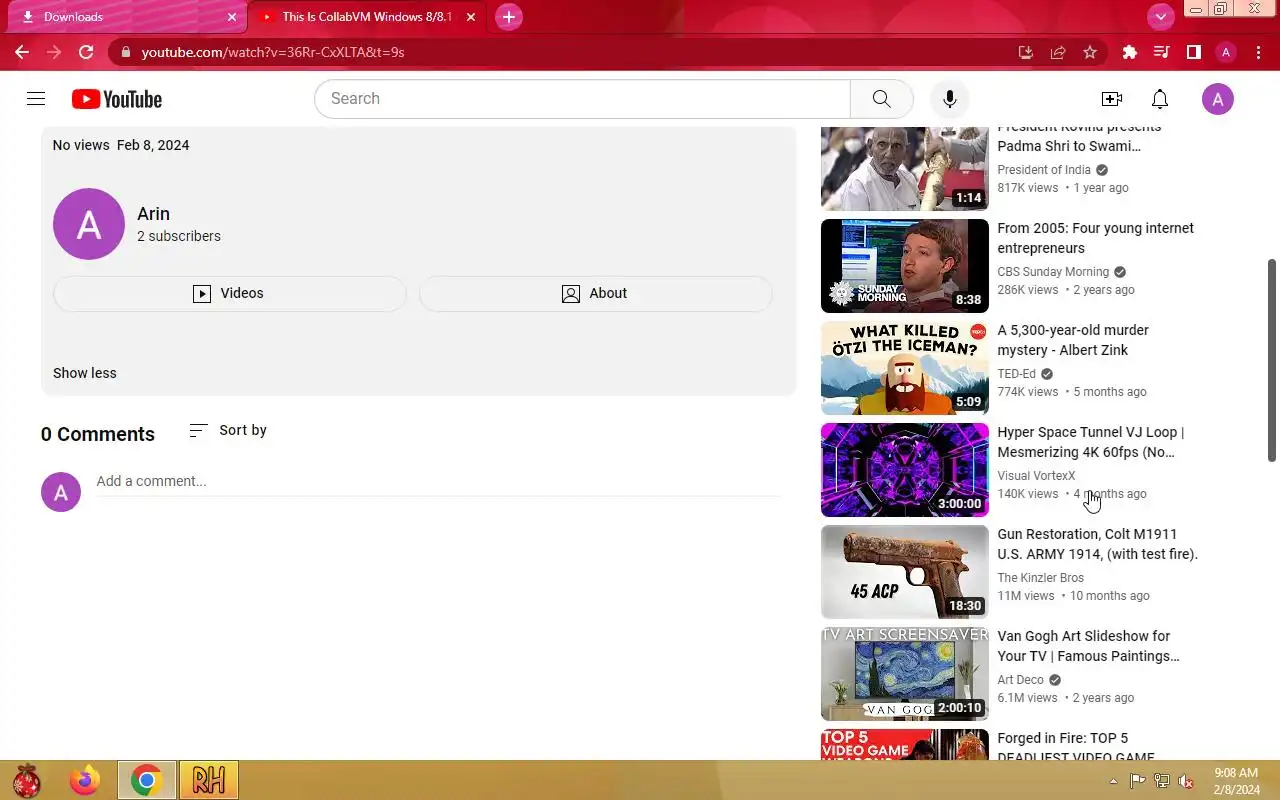The image size is (1280, 800).
Task: Show hidden system tray icons
Action: [x=1114, y=781]
